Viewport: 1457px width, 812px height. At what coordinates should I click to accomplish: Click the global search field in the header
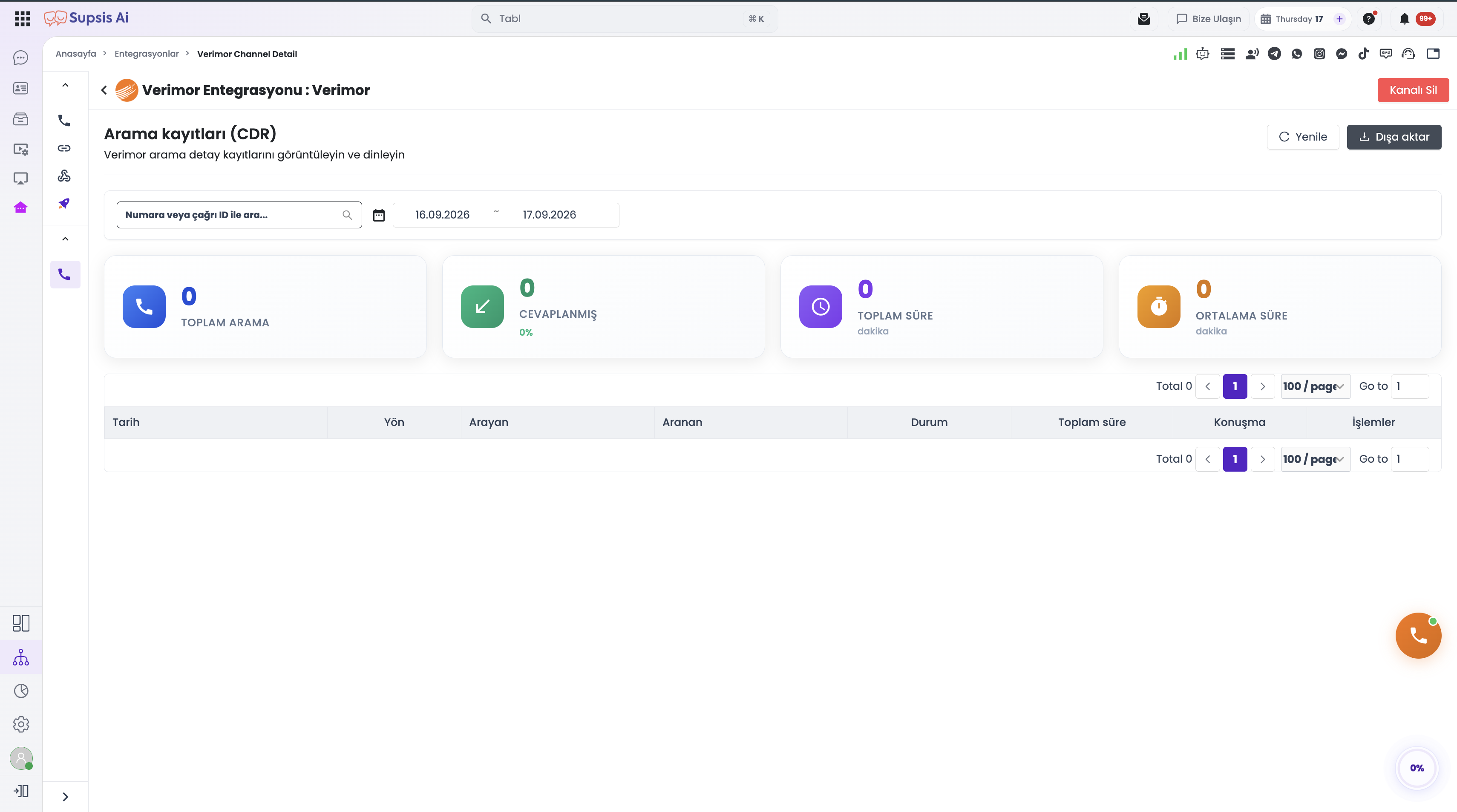[625, 19]
